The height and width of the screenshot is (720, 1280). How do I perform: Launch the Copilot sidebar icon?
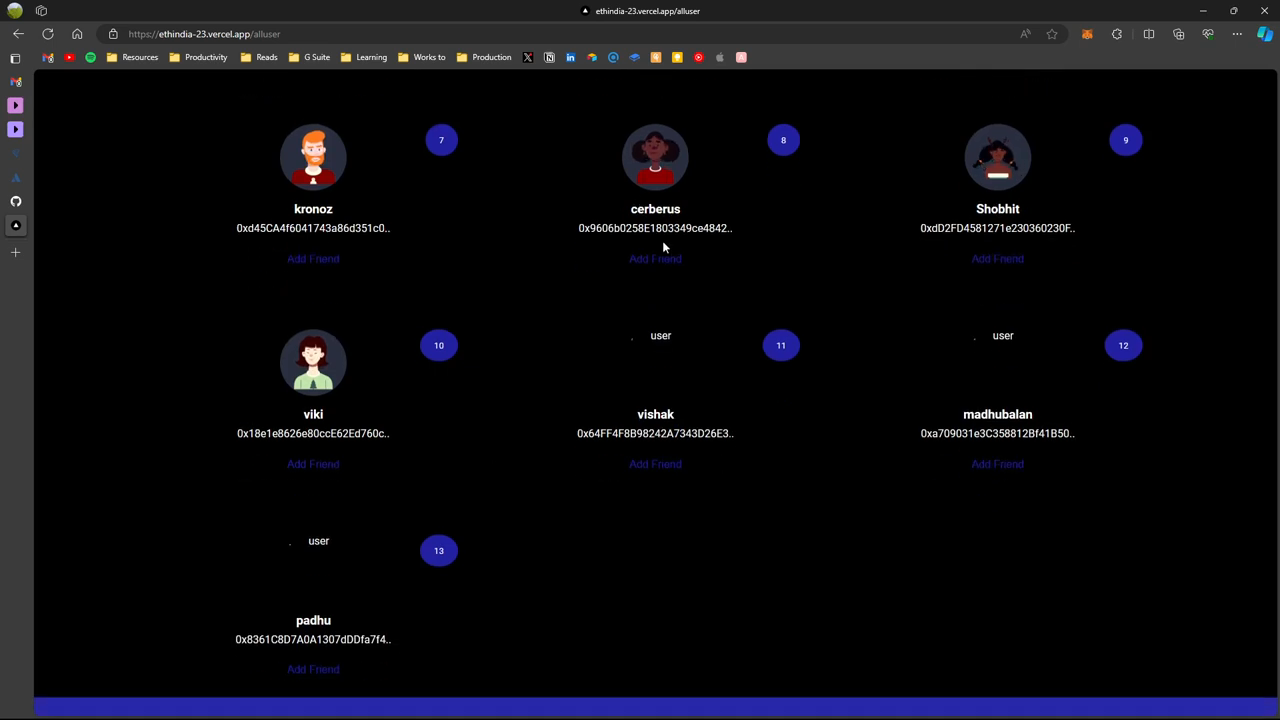pyautogui.click(x=1265, y=34)
